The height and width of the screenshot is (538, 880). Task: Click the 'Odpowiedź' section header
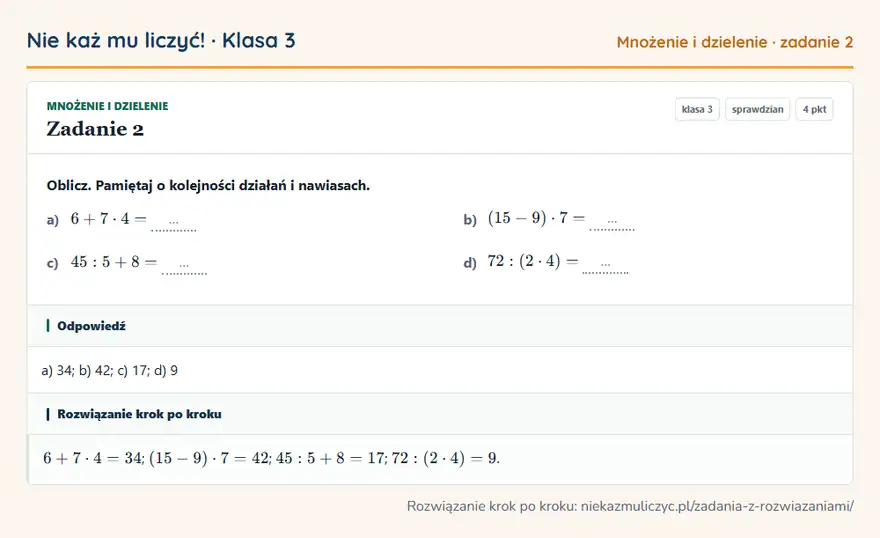(x=440, y=326)
